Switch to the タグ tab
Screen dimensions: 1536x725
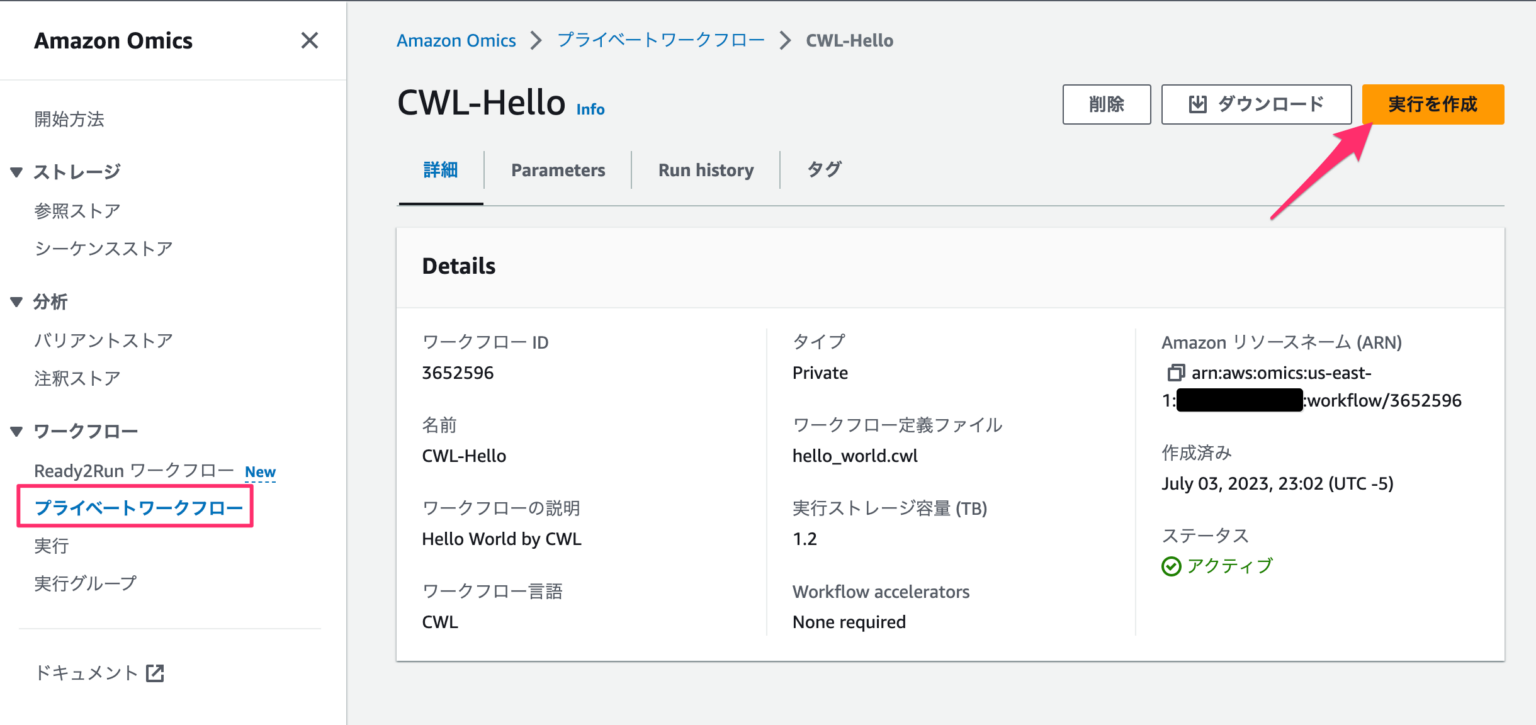(824, 170)
